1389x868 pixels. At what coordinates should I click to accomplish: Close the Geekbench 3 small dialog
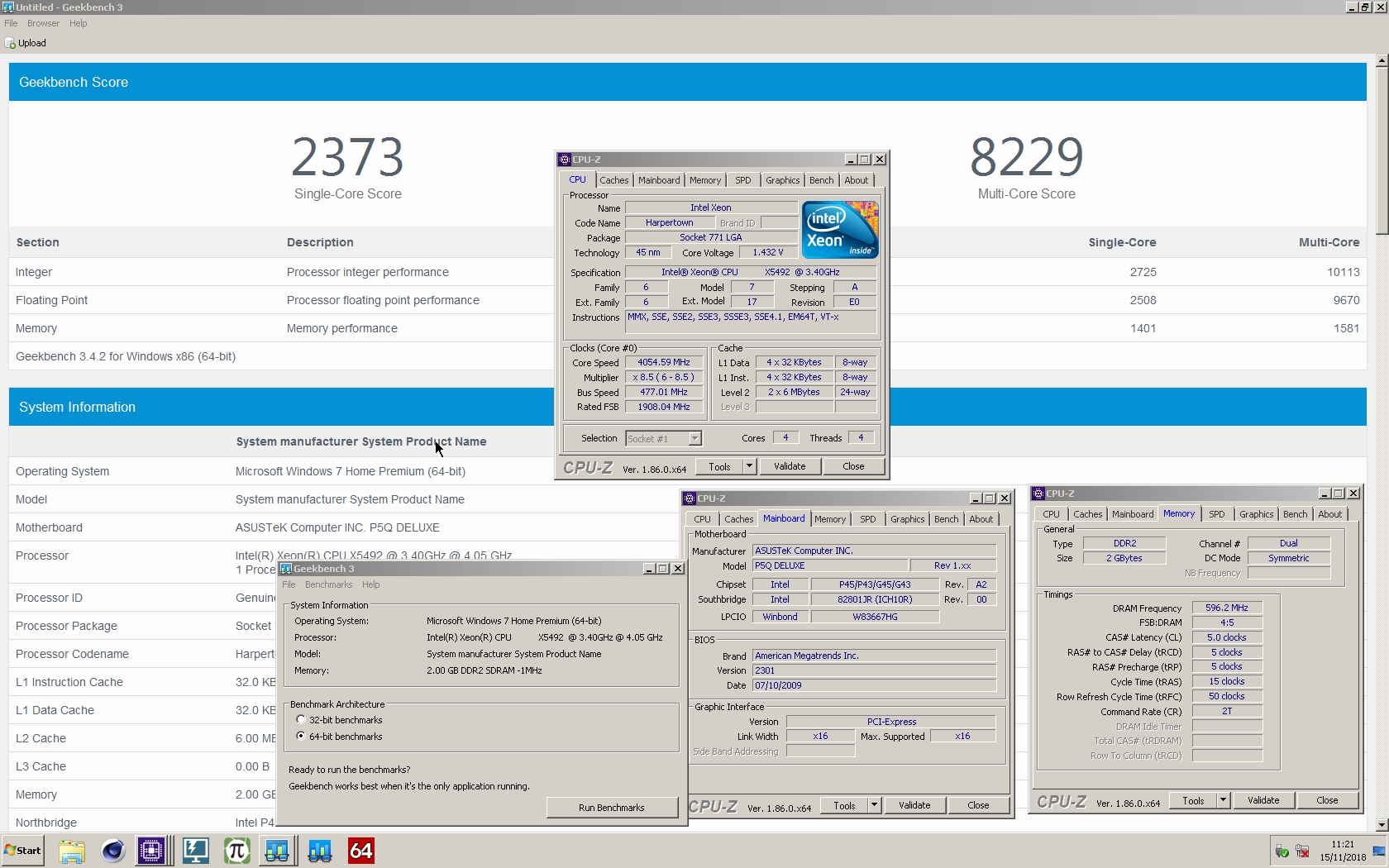point(678,569)
